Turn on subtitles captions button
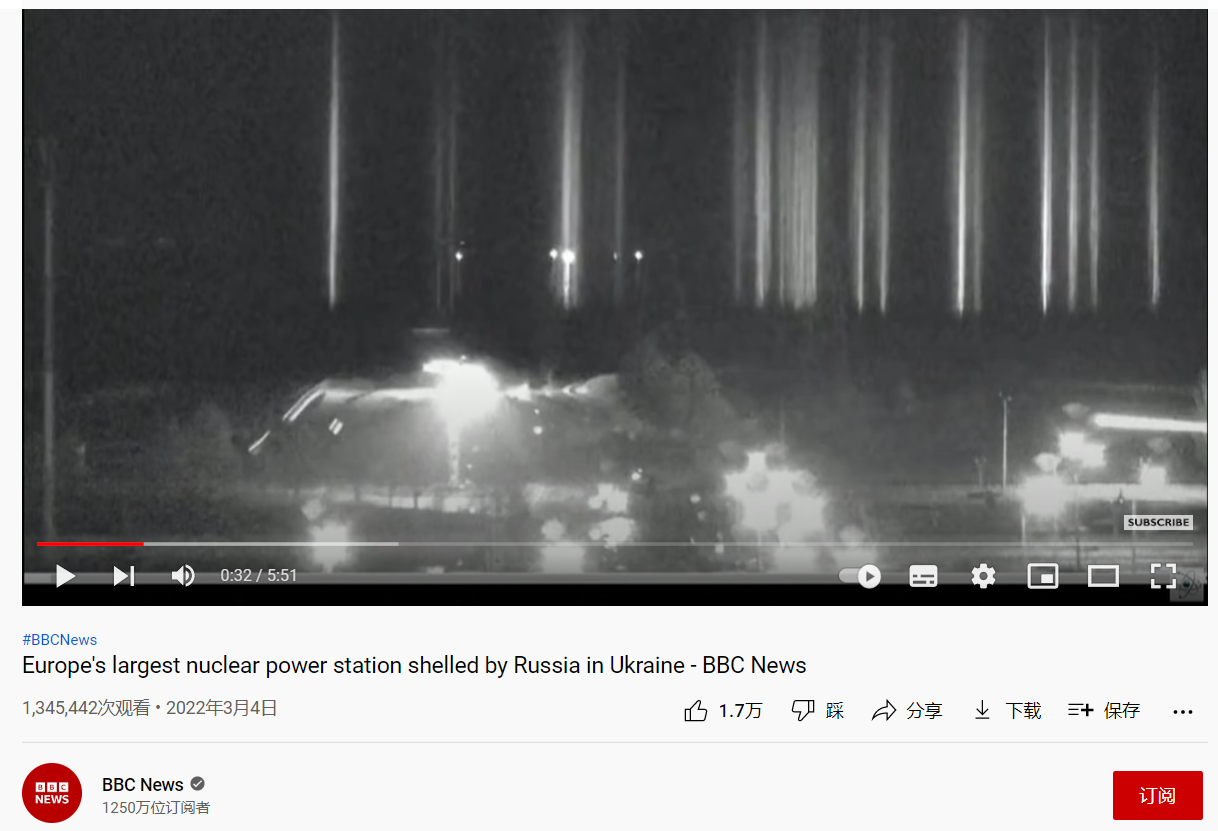Viewport: 1218px width, 831px height. click(x=923, y=576)
